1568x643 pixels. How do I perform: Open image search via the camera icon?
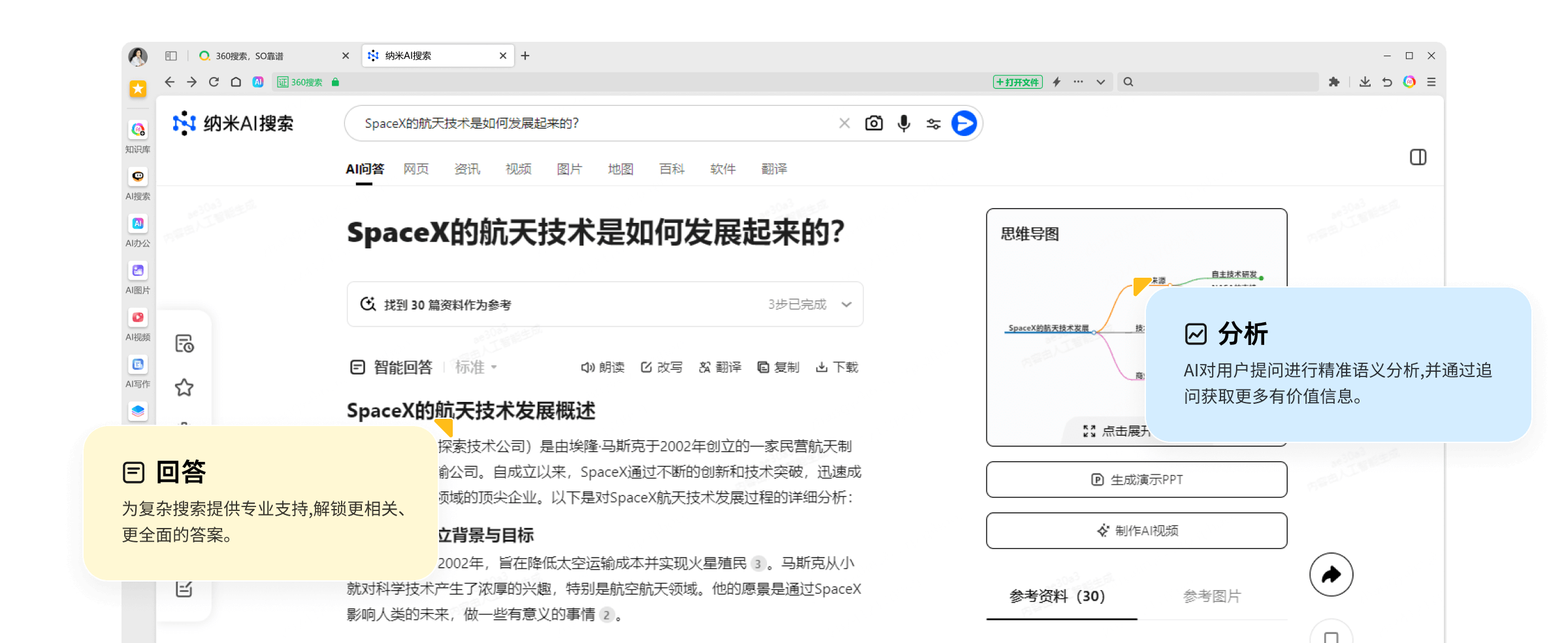874,123
